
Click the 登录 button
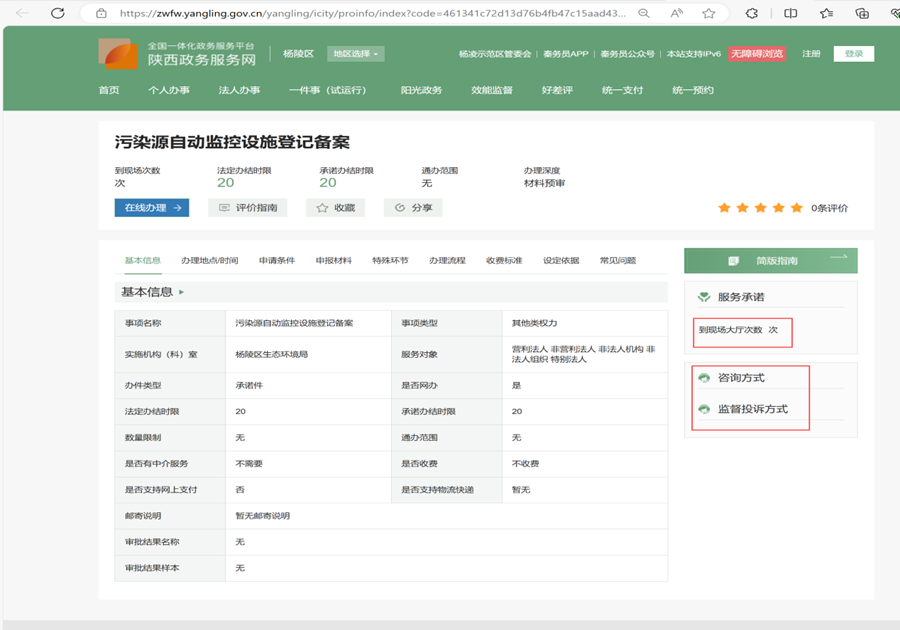click(854, 54)
